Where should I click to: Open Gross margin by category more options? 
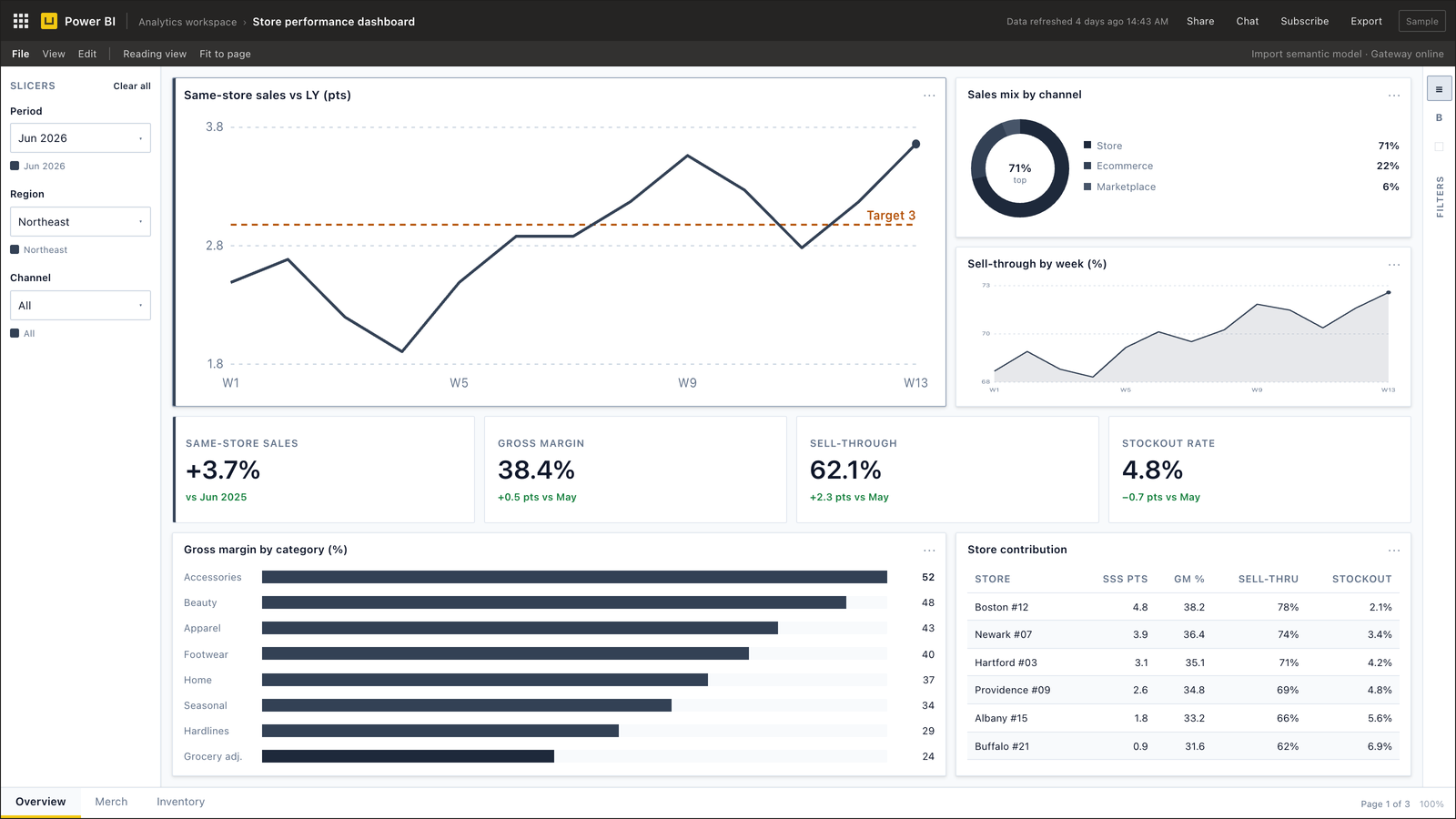(x=929, y=551)
